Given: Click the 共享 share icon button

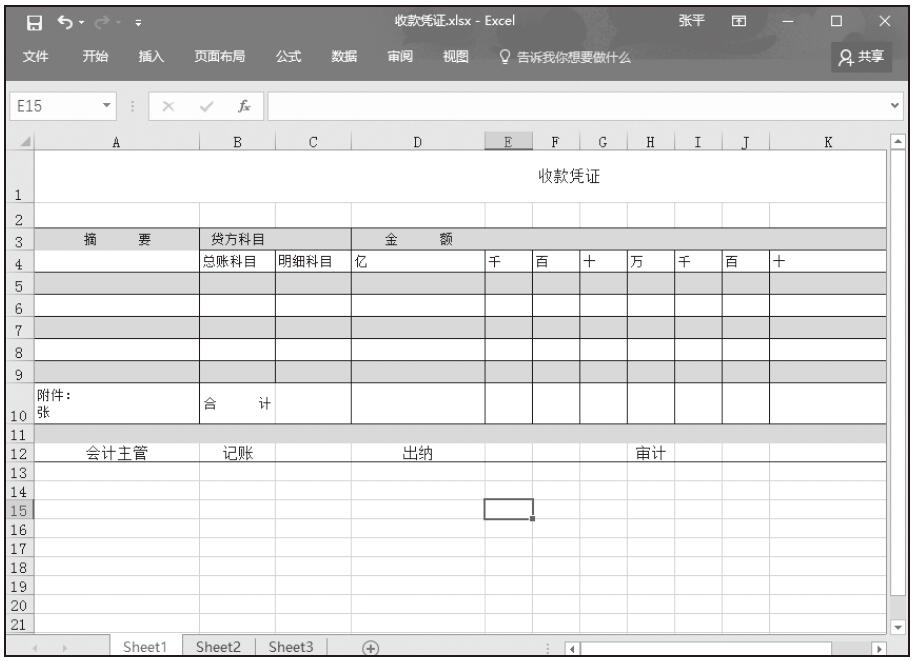Looking at the screenshot, I should [863, 58].
